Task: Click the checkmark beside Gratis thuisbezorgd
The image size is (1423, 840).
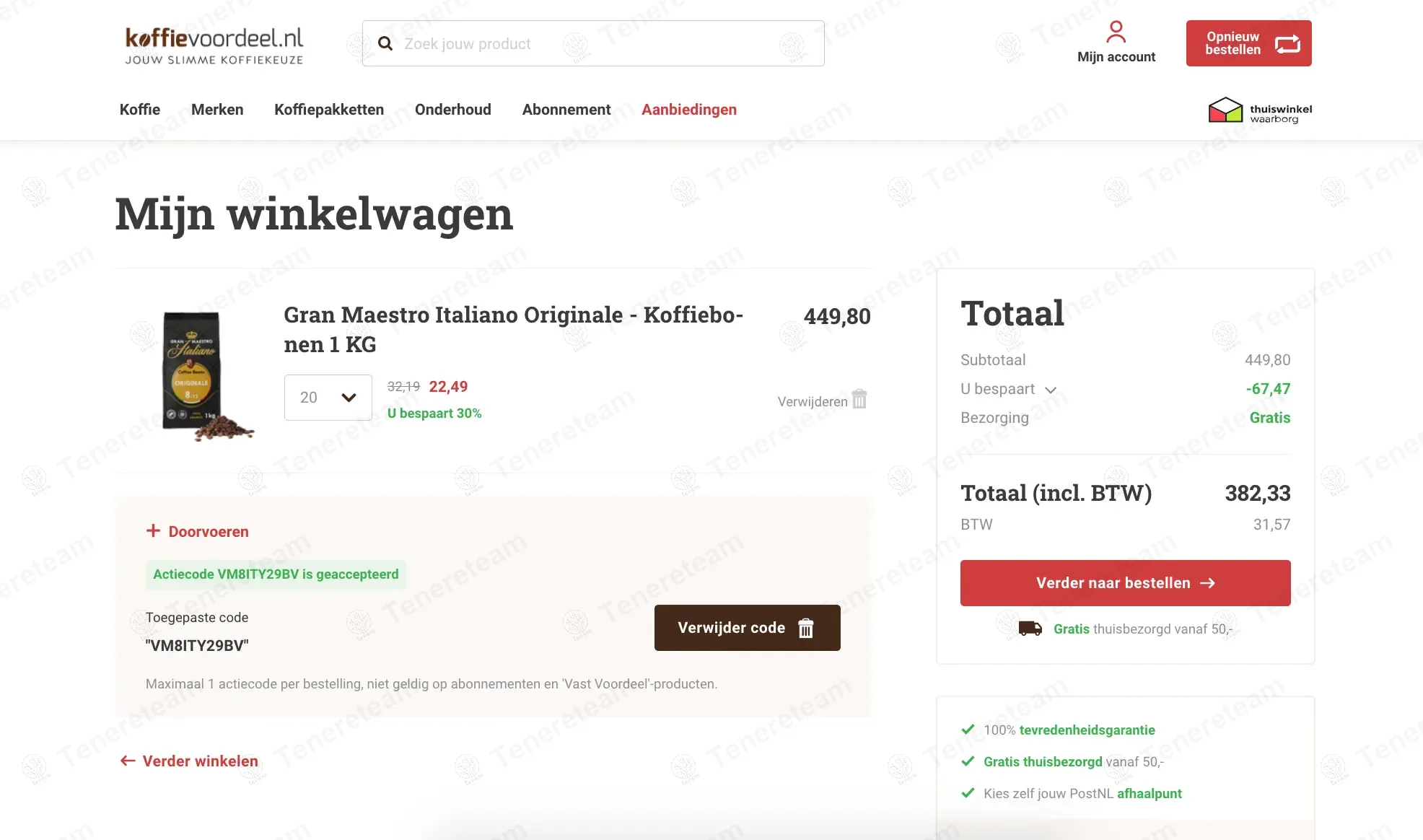Action: 968,761
